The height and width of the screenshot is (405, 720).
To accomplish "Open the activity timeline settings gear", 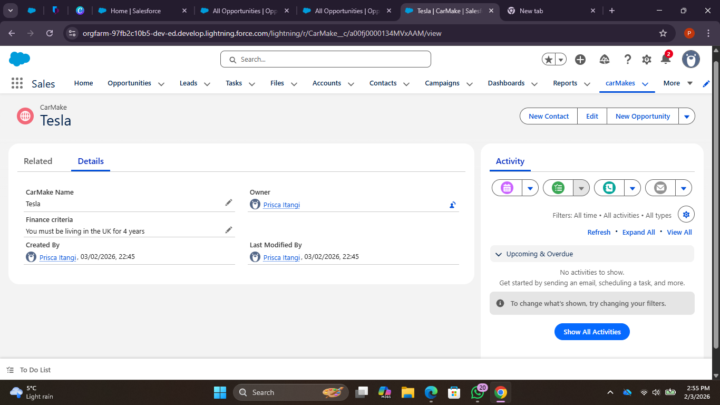I will click(x=686, y=214).
